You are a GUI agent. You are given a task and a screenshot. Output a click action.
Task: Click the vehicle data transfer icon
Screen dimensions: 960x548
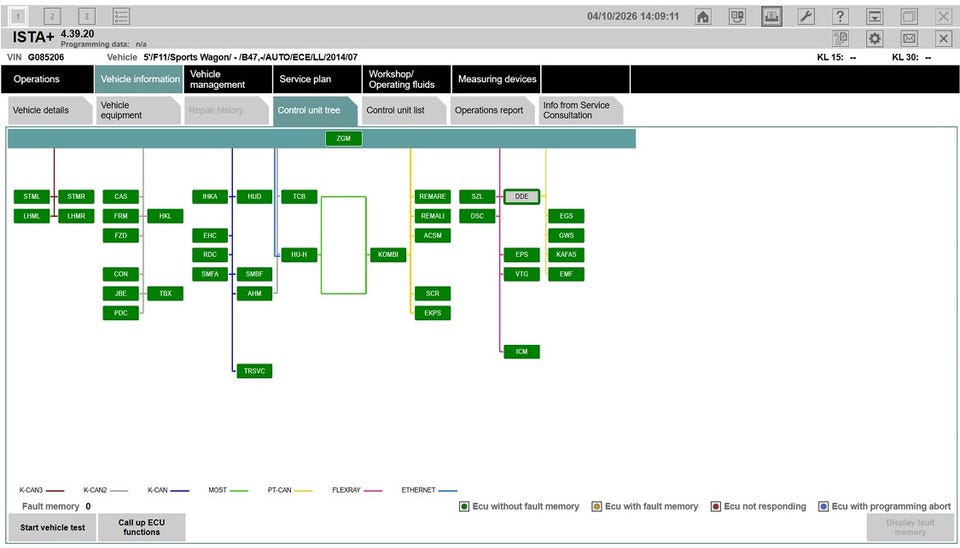point(737,17)
